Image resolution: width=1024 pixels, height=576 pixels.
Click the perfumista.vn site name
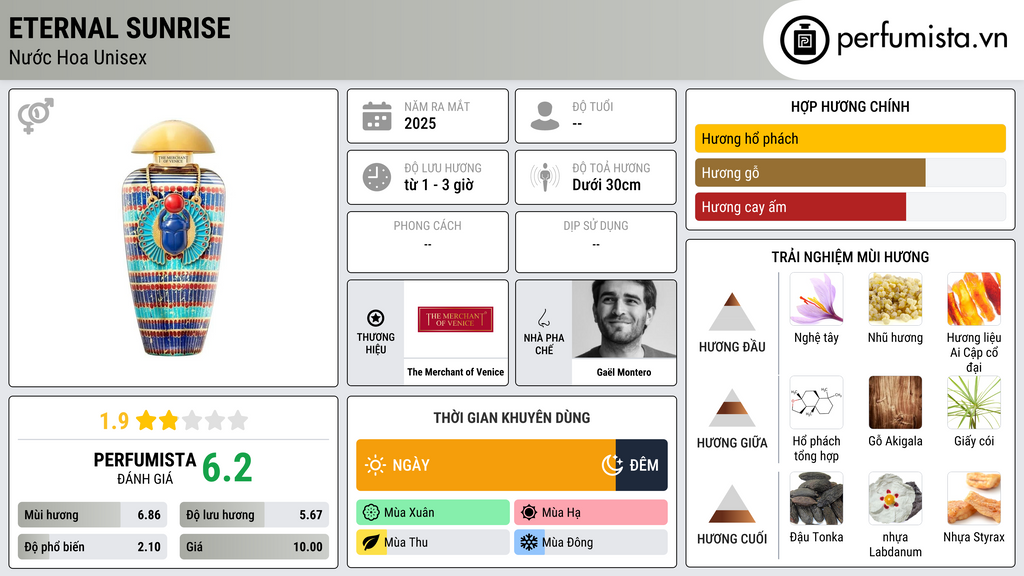(x=922, y=39)
